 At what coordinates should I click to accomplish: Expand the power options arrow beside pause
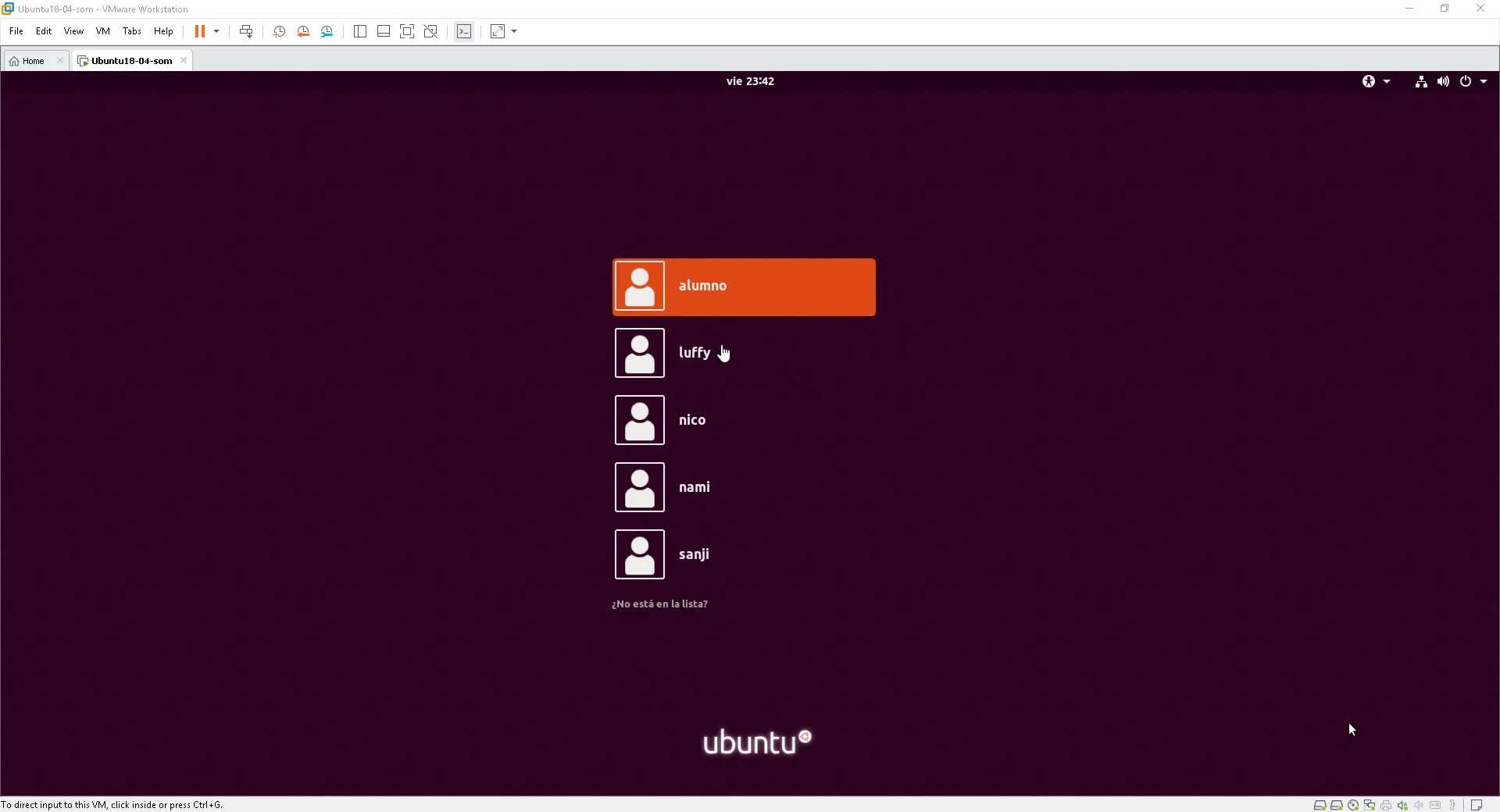tap(216, 31)
